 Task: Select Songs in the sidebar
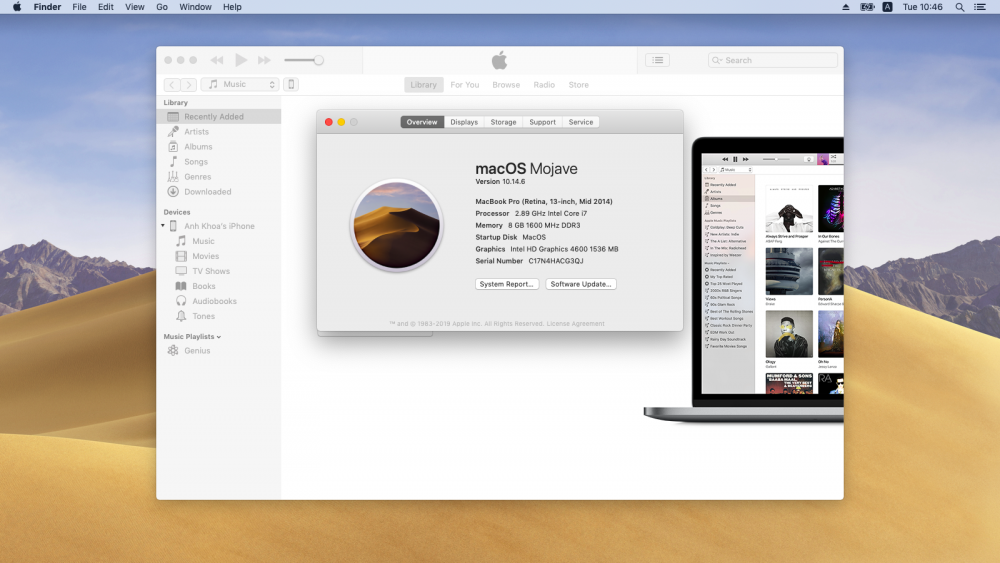pyautogui.click(x=219, y=162)
